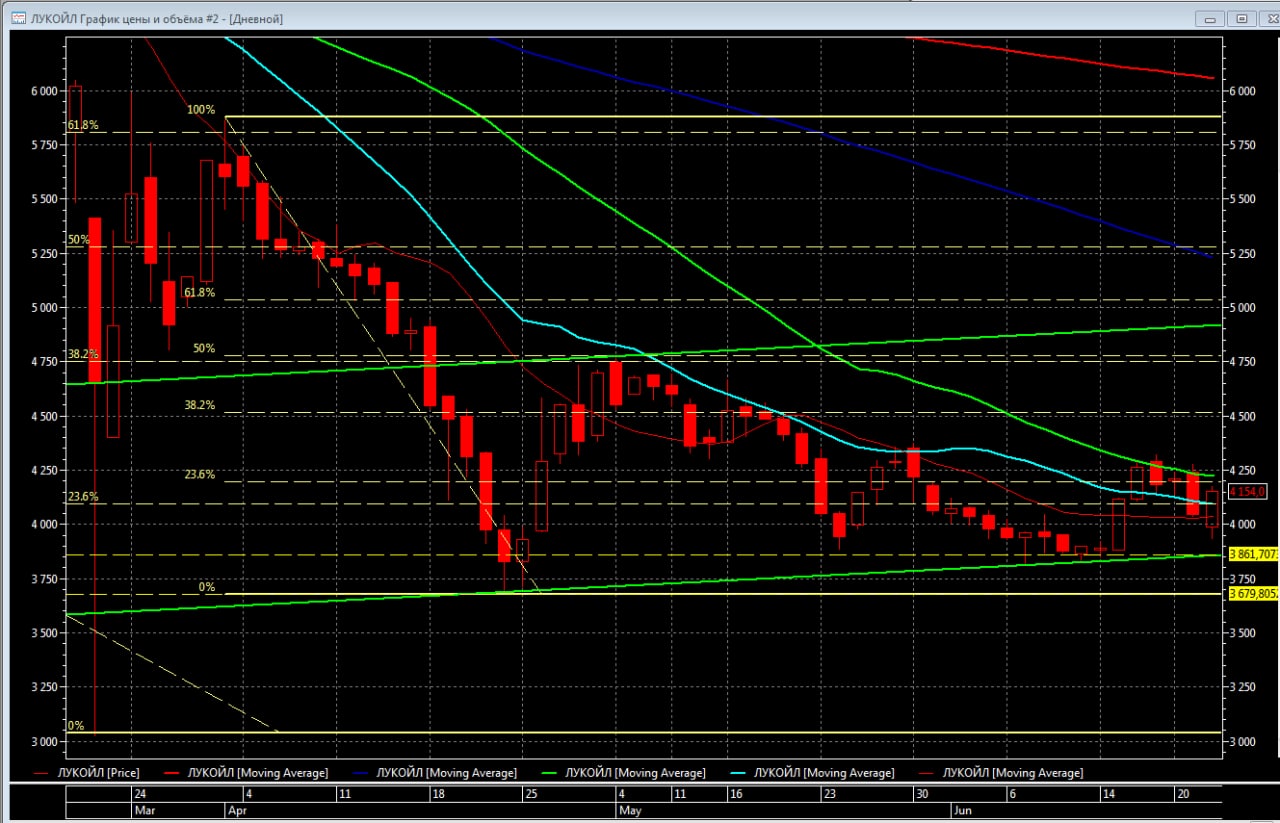
Task: Click the May month label on time axis
Action: (x=630, y=811)
